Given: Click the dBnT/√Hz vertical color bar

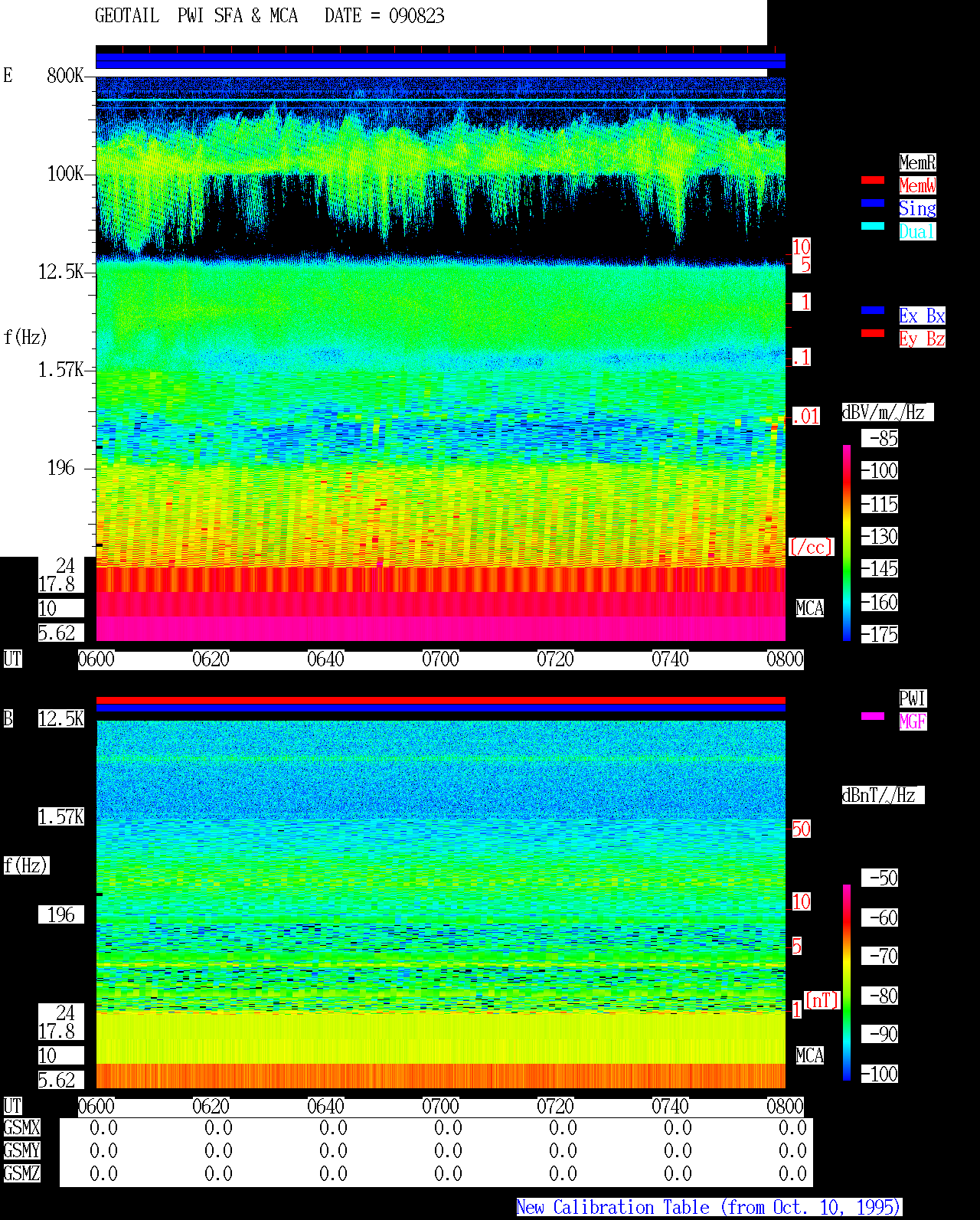Looking at the screenshot, I should coord(847,983).
